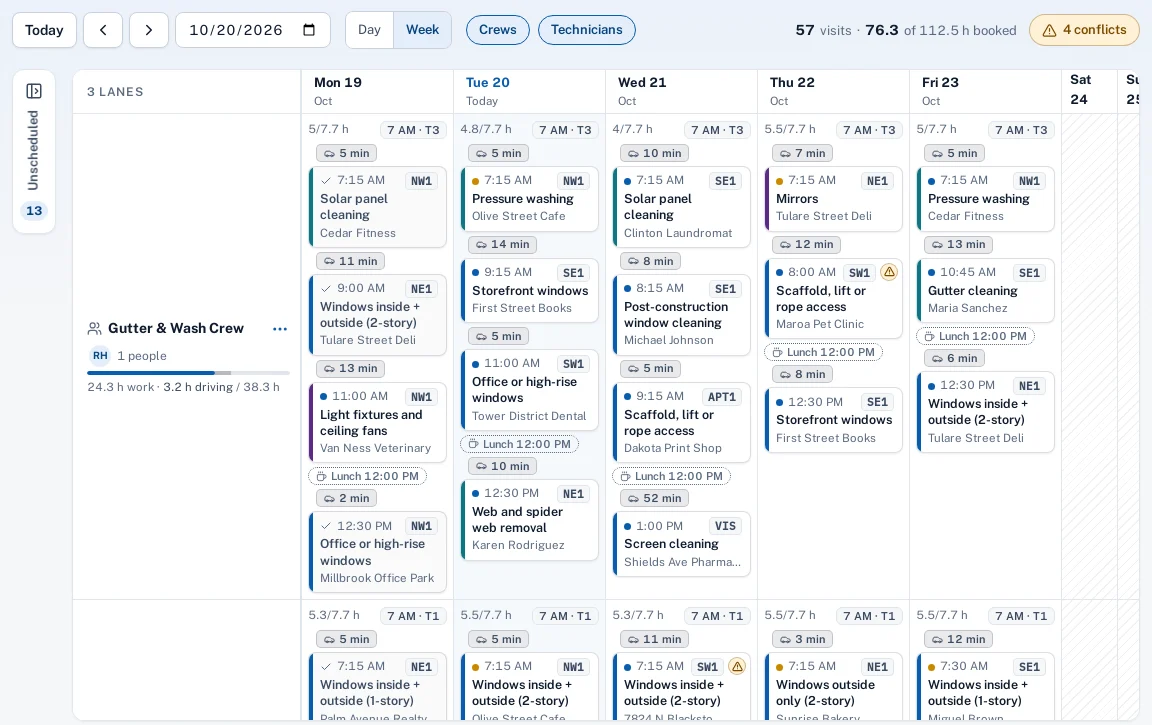Screen dimensions: 1152x725
Task: Click the 14 min drive chip on Tuesday
Action: point(502,245)
